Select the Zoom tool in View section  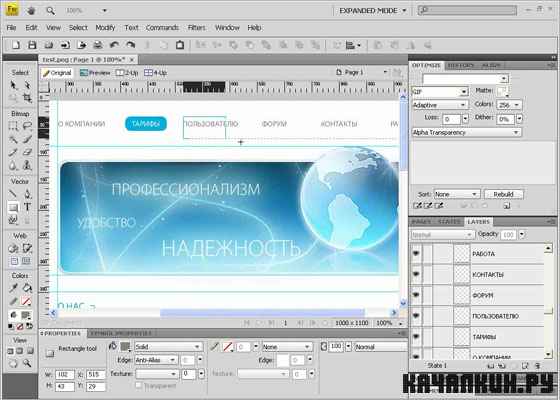27,364
